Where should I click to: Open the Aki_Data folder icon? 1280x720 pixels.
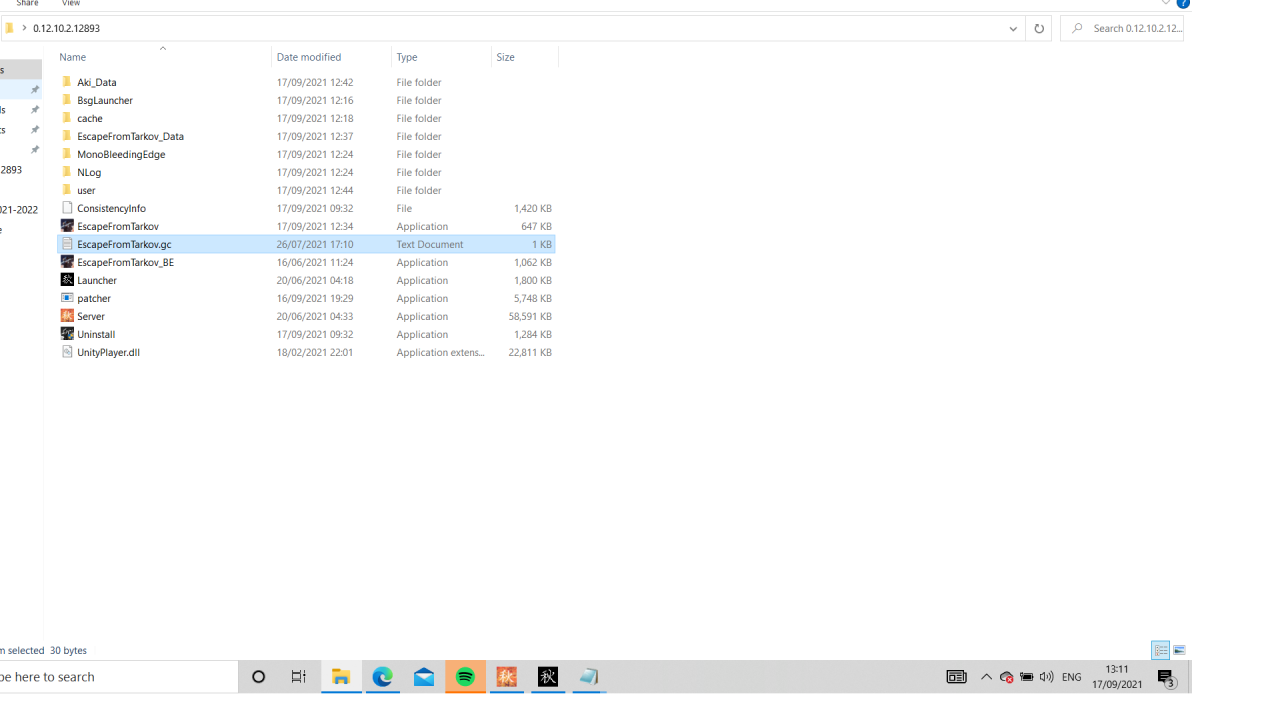coord(67,82)
